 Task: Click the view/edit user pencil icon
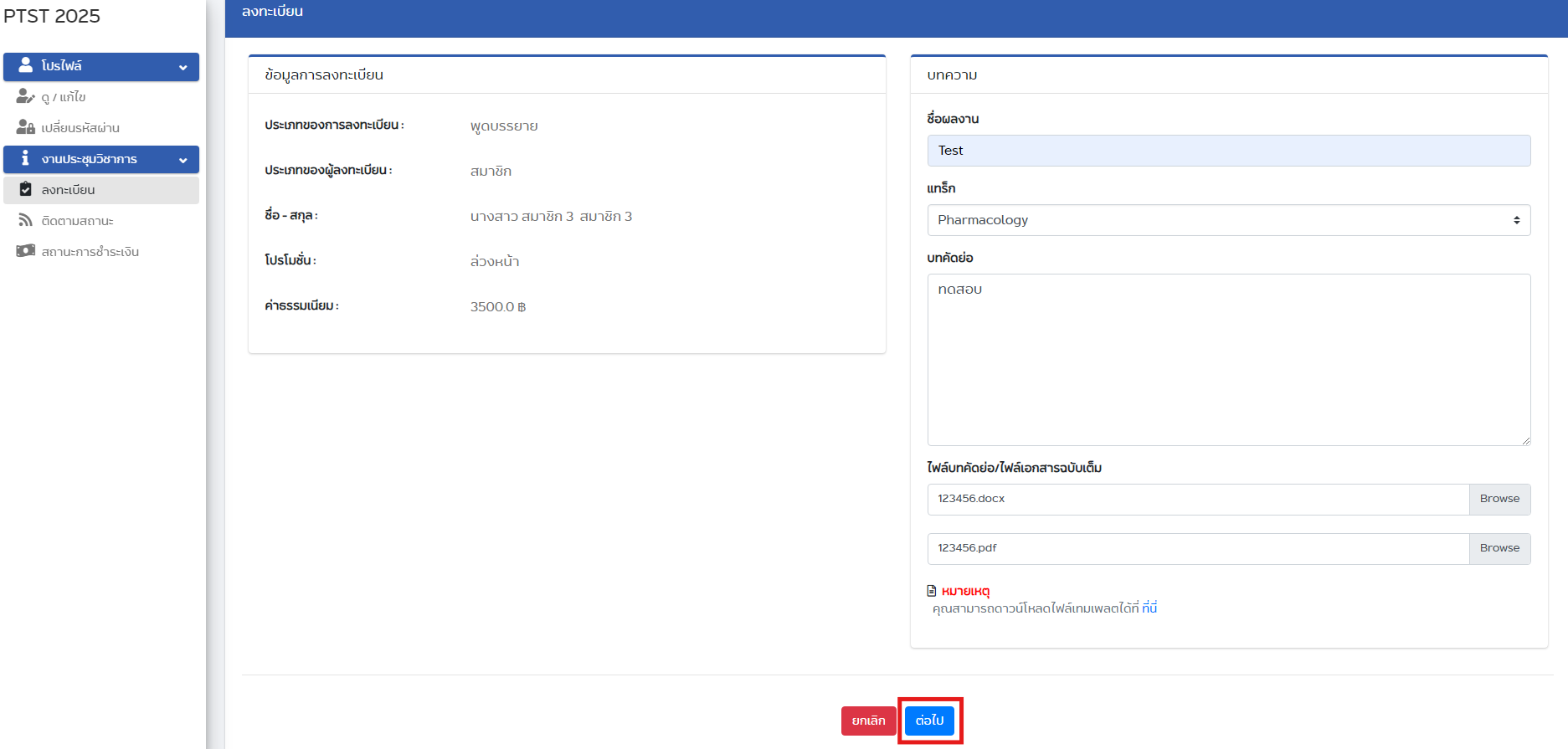25,96
